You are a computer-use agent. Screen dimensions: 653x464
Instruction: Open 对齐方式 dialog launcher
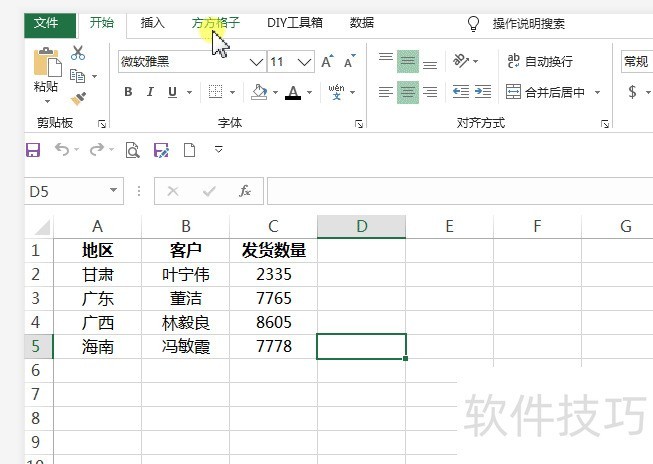point(605,124)
